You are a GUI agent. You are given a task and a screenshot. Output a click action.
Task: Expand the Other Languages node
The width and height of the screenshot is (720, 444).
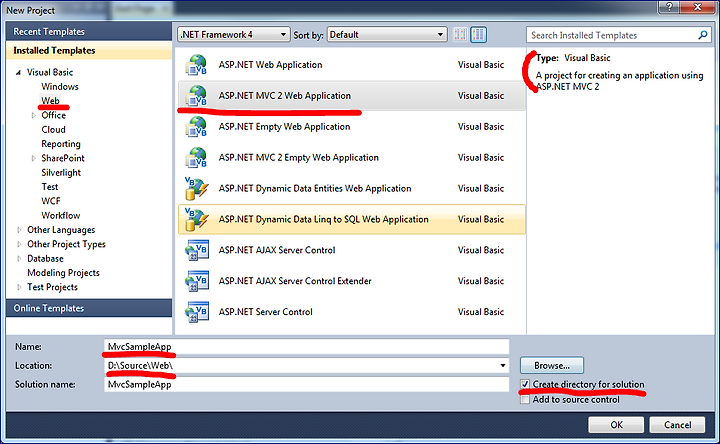(x=19, y=230)
